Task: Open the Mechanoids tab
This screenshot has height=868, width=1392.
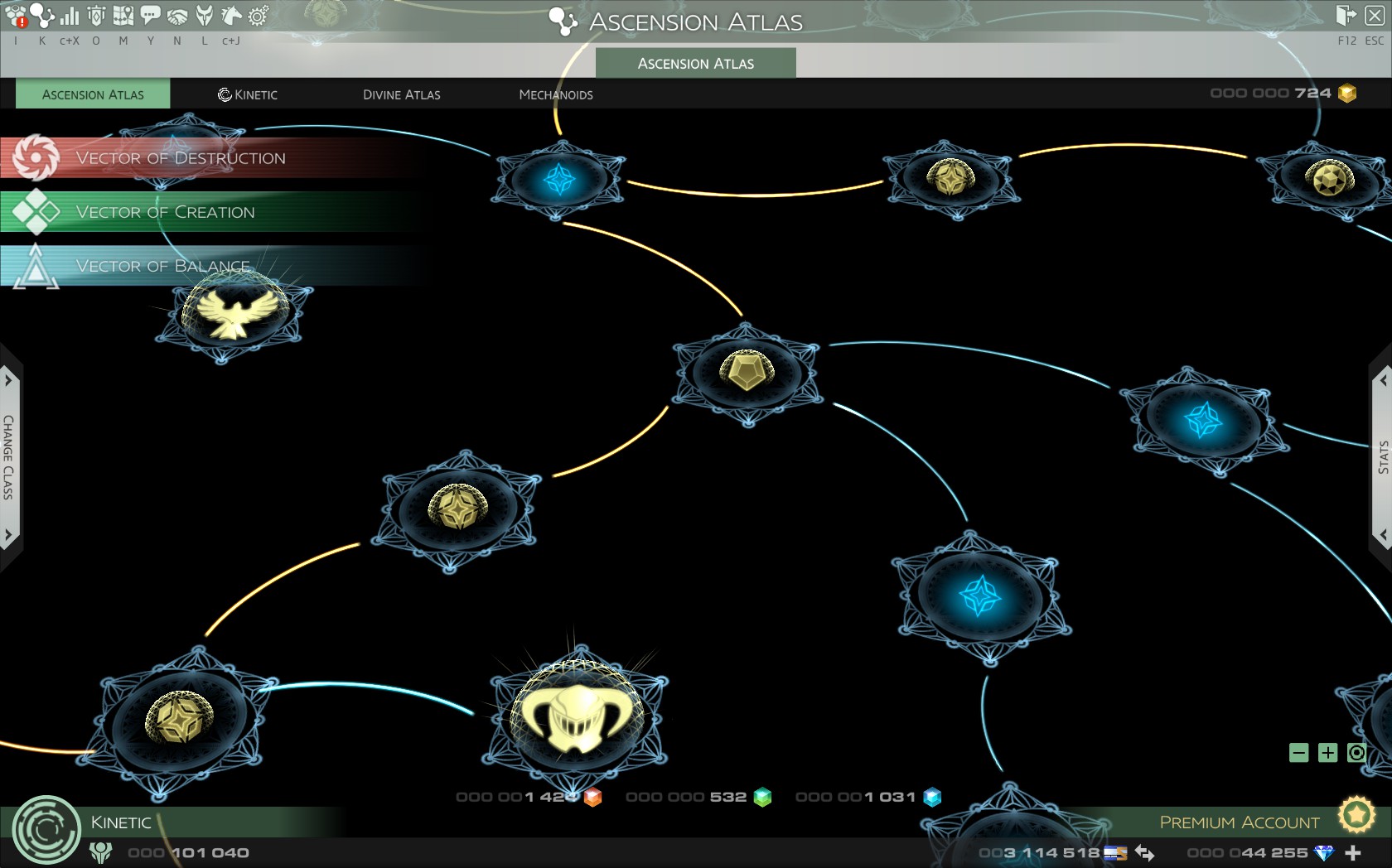Action: tap(556, 94)
